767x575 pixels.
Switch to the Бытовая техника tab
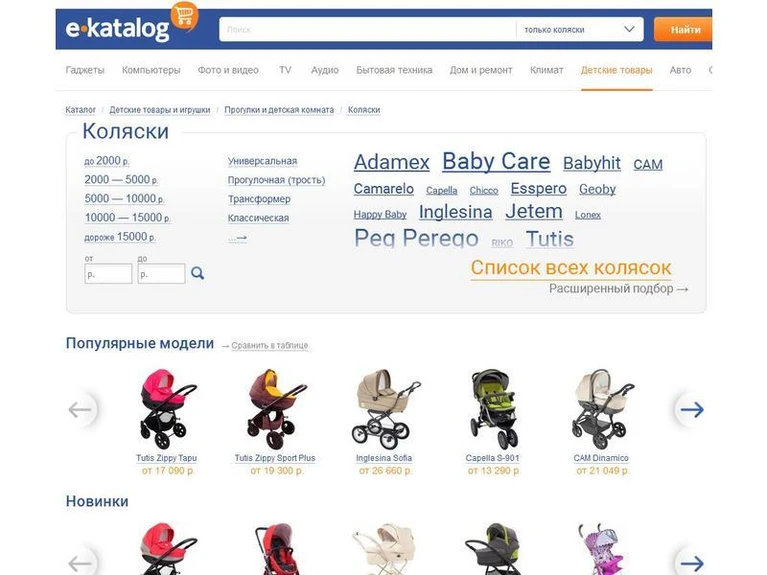[x=394, y=70]
